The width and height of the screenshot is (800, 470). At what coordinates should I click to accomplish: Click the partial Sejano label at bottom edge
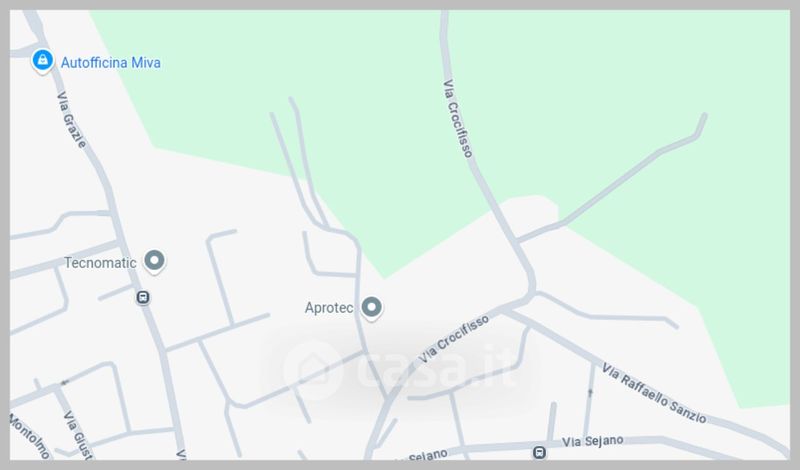tap(421, 455)
